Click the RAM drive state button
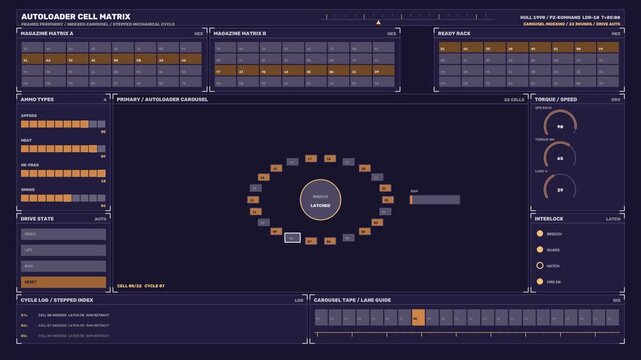 63,266
